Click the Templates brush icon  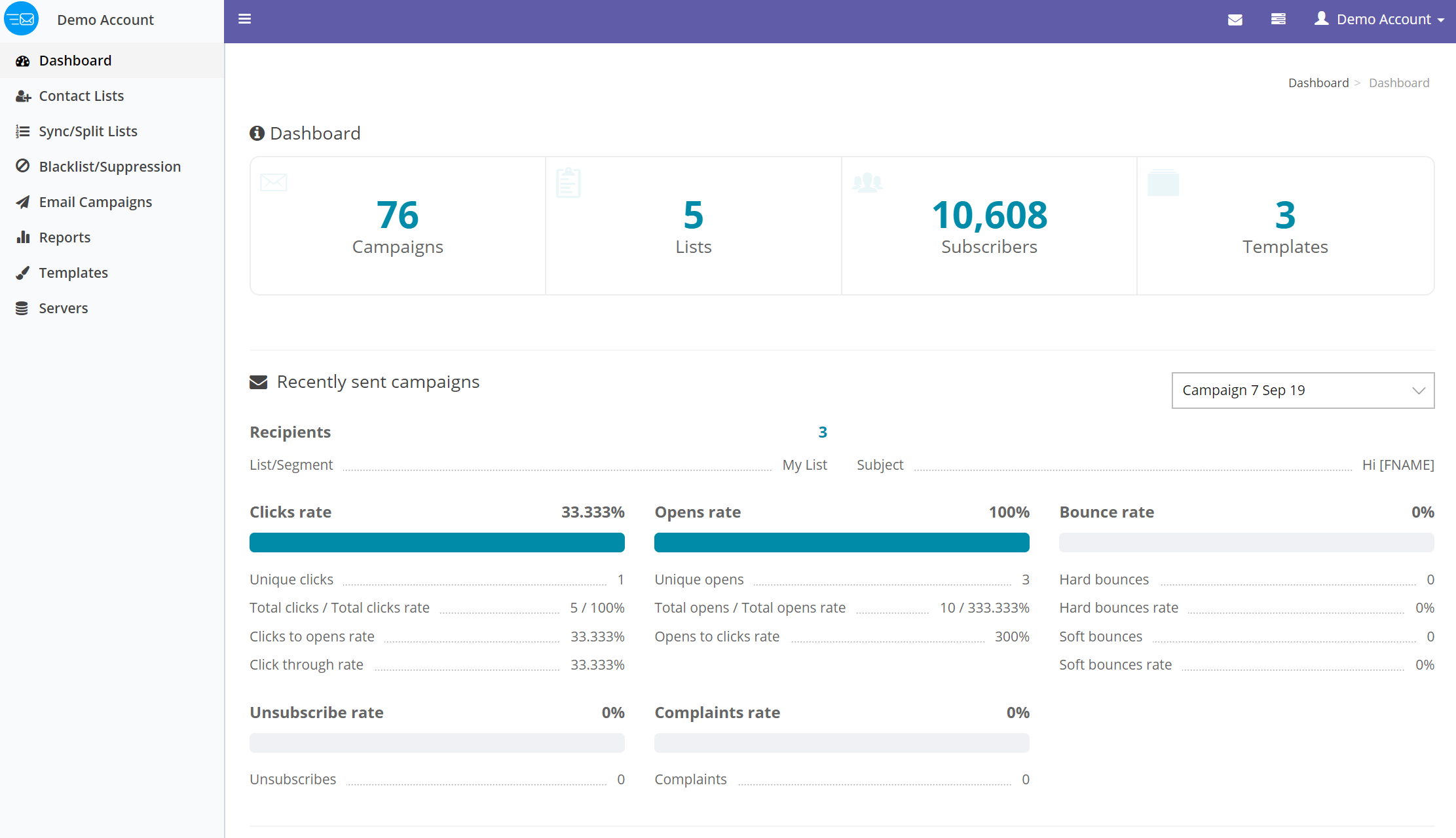coord(23,273)
